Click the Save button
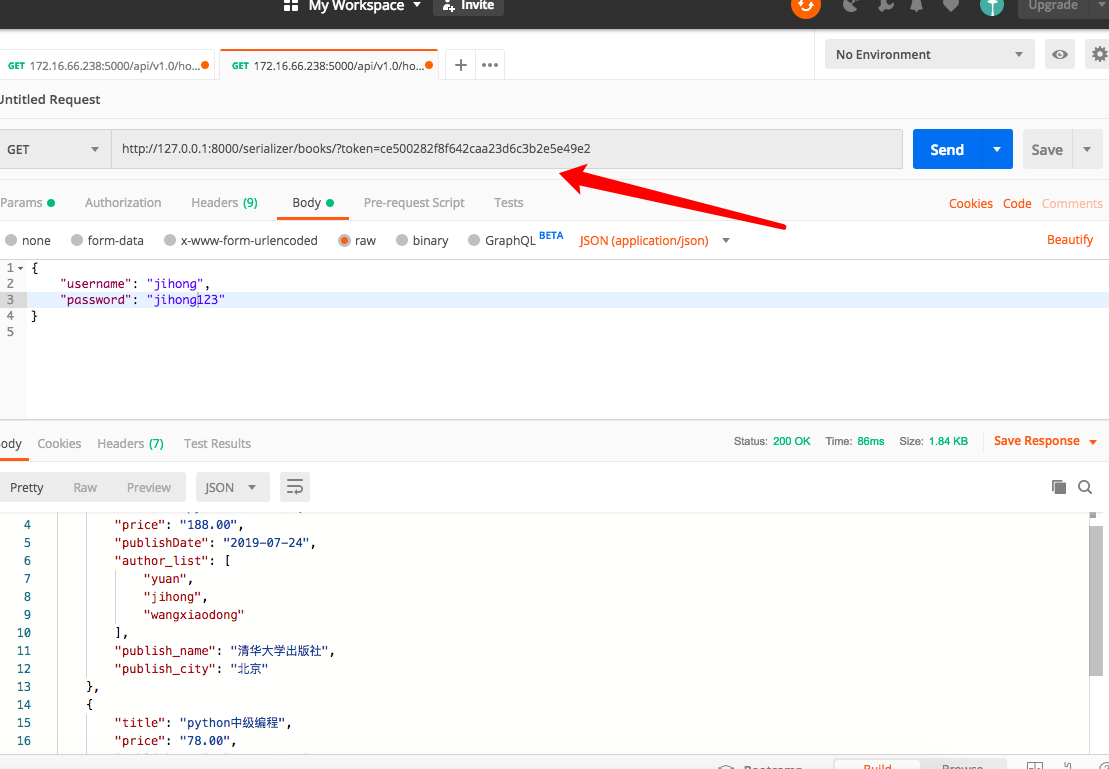The image size is (1109, 769). pos(1047,149)
